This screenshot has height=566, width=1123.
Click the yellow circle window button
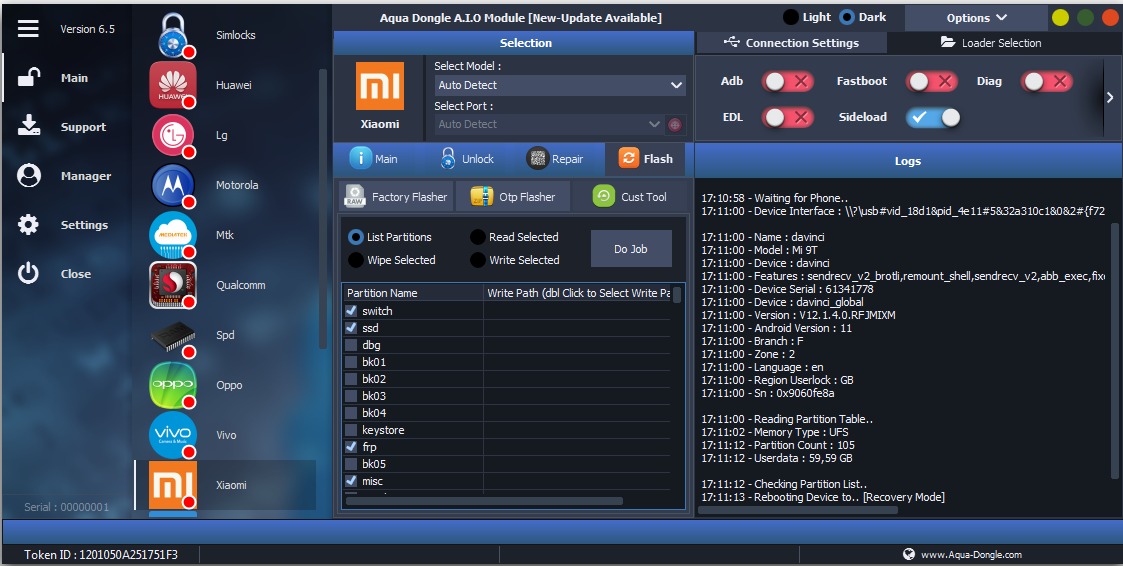[x=1060, y=17]
